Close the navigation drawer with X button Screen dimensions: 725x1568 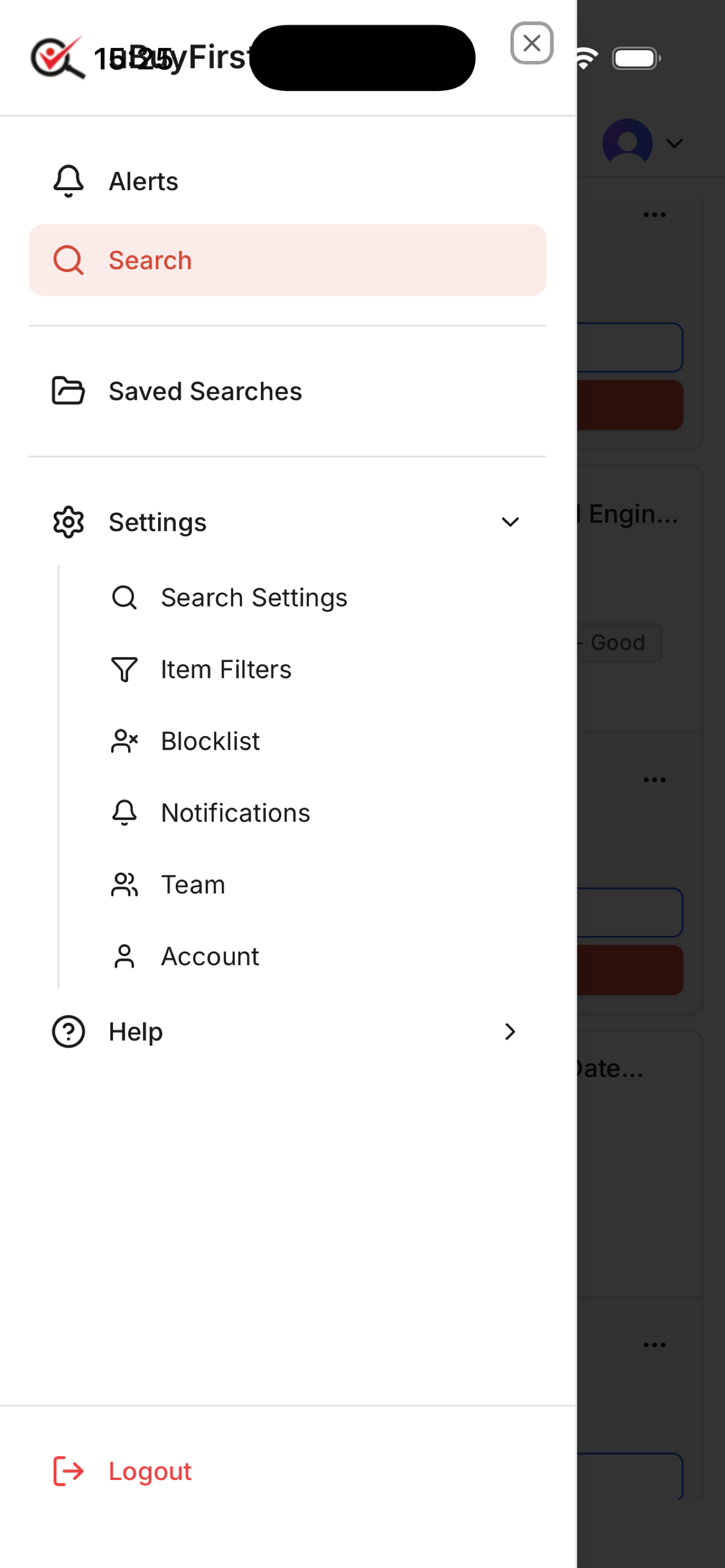(531, 43)
